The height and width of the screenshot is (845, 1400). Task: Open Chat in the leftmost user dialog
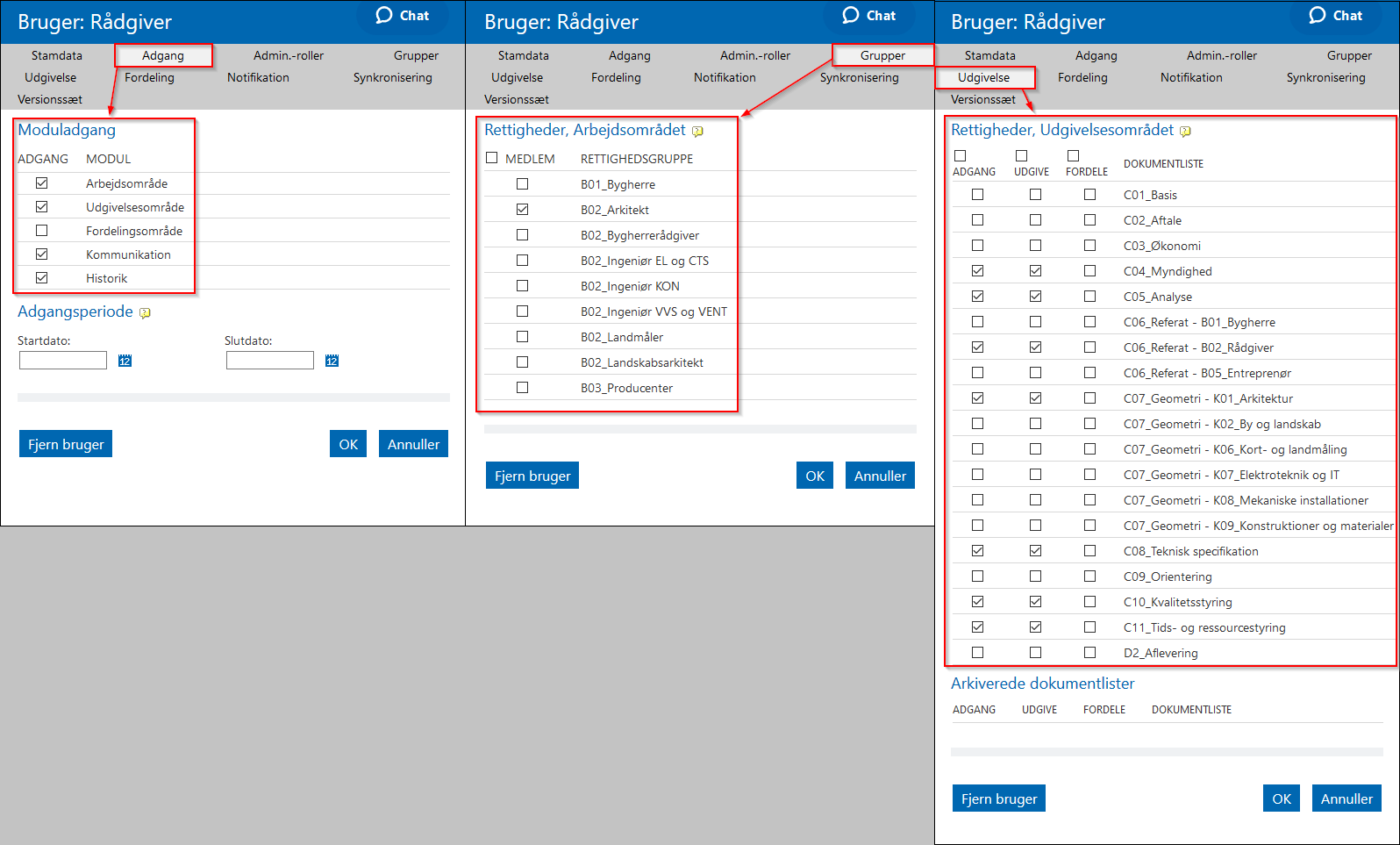coord(403,16)
